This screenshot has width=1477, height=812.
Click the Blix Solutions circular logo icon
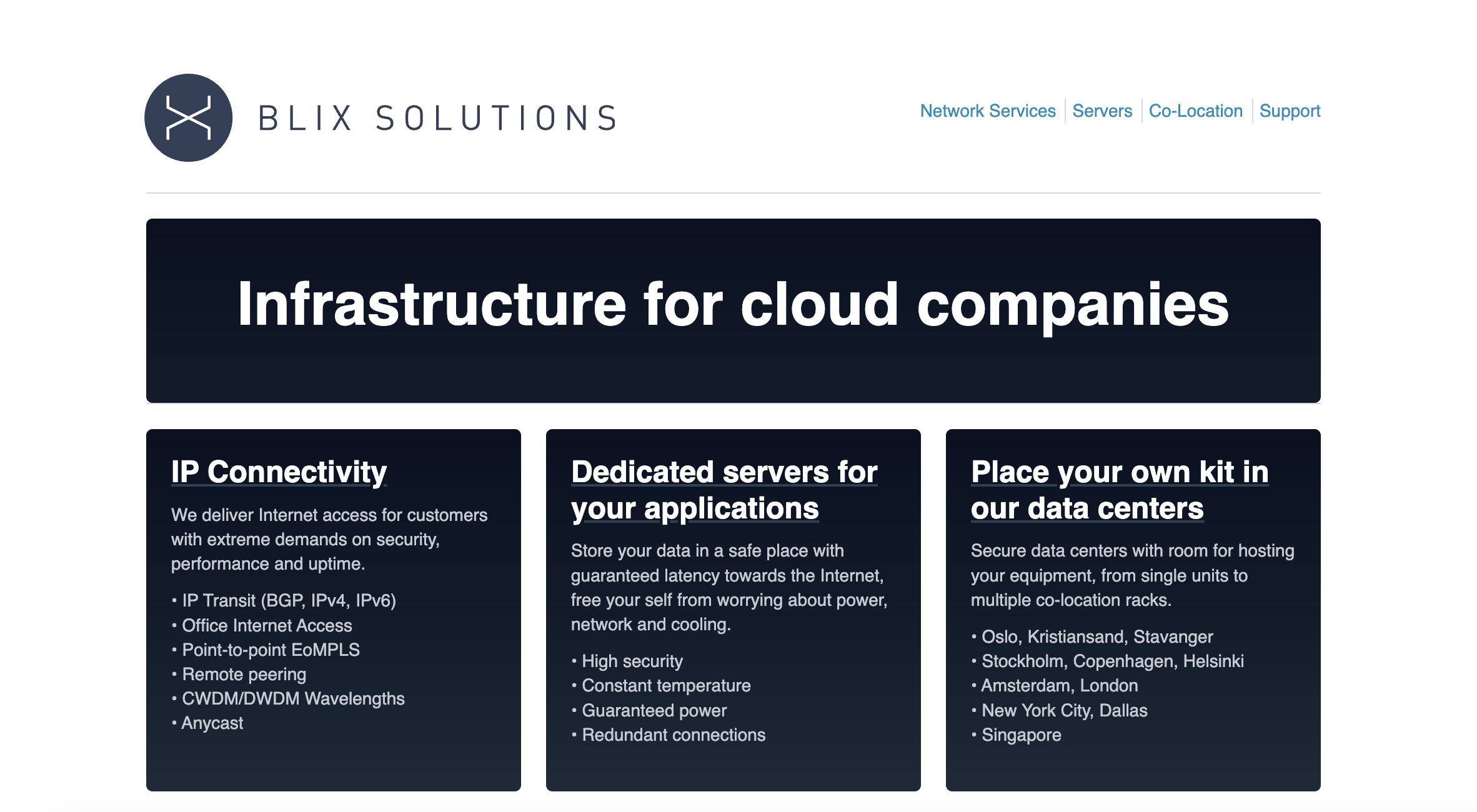point(188,117)
